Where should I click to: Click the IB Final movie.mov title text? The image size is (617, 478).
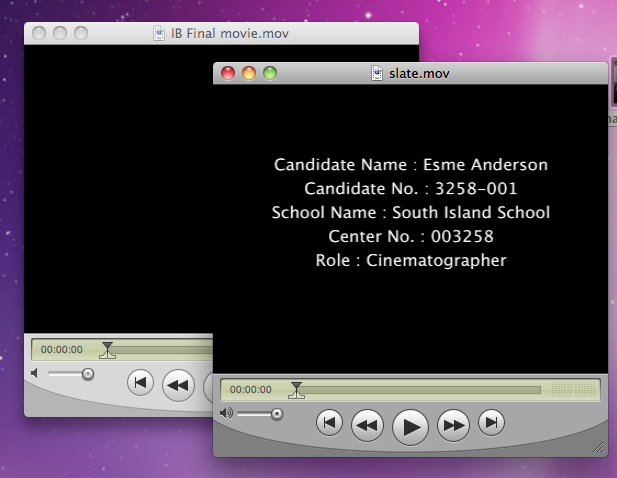pos(230,33)
